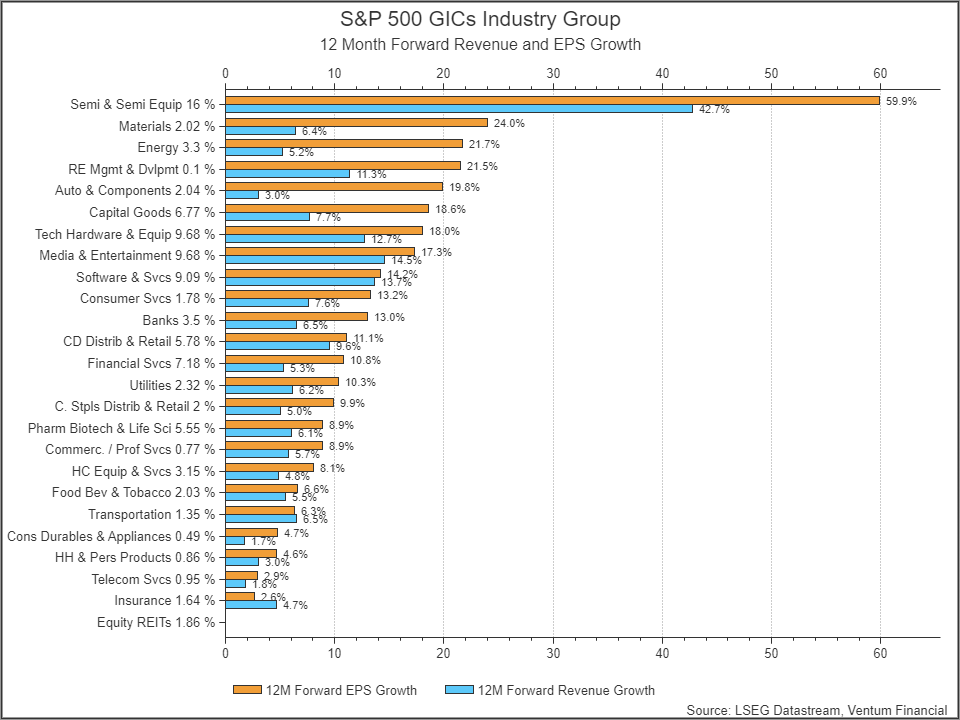Toggle the 12M Forward EPS Growth legend label

(342, 690)
